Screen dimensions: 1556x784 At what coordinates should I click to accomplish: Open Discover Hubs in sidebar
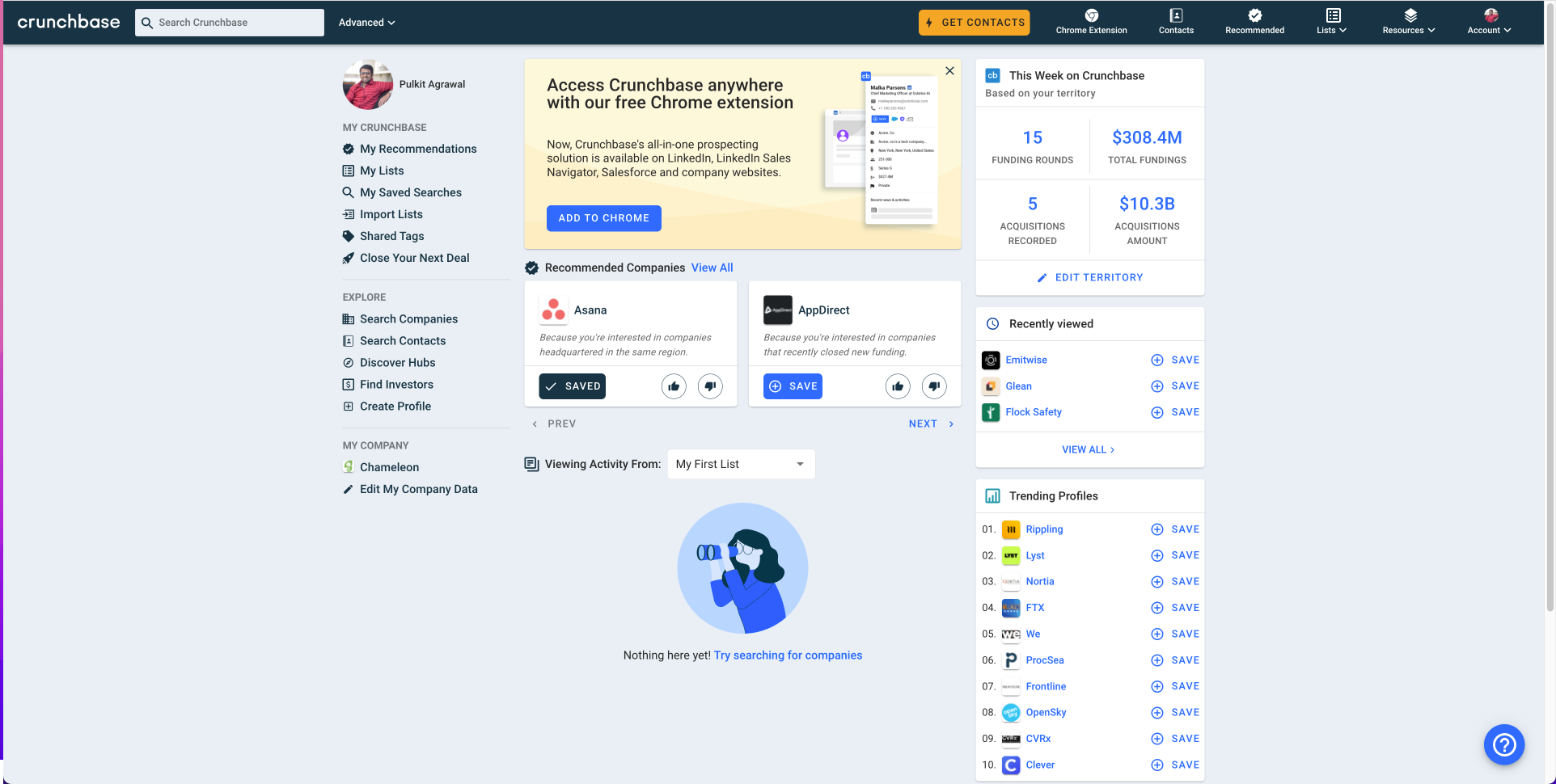click(389, 363)
